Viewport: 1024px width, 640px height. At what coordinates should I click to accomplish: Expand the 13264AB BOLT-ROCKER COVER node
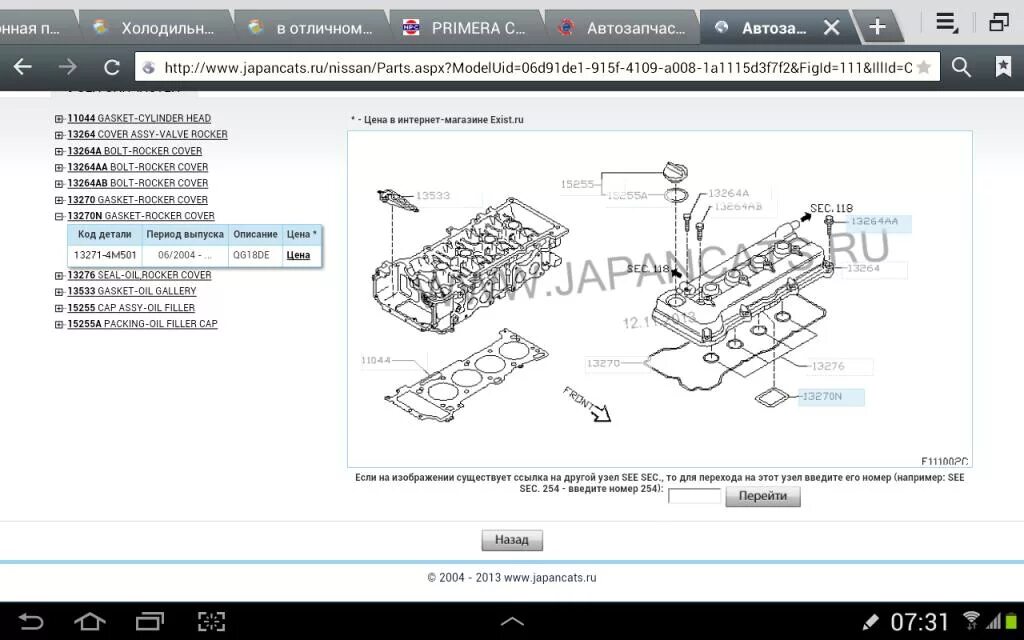[x=59, y=184]
